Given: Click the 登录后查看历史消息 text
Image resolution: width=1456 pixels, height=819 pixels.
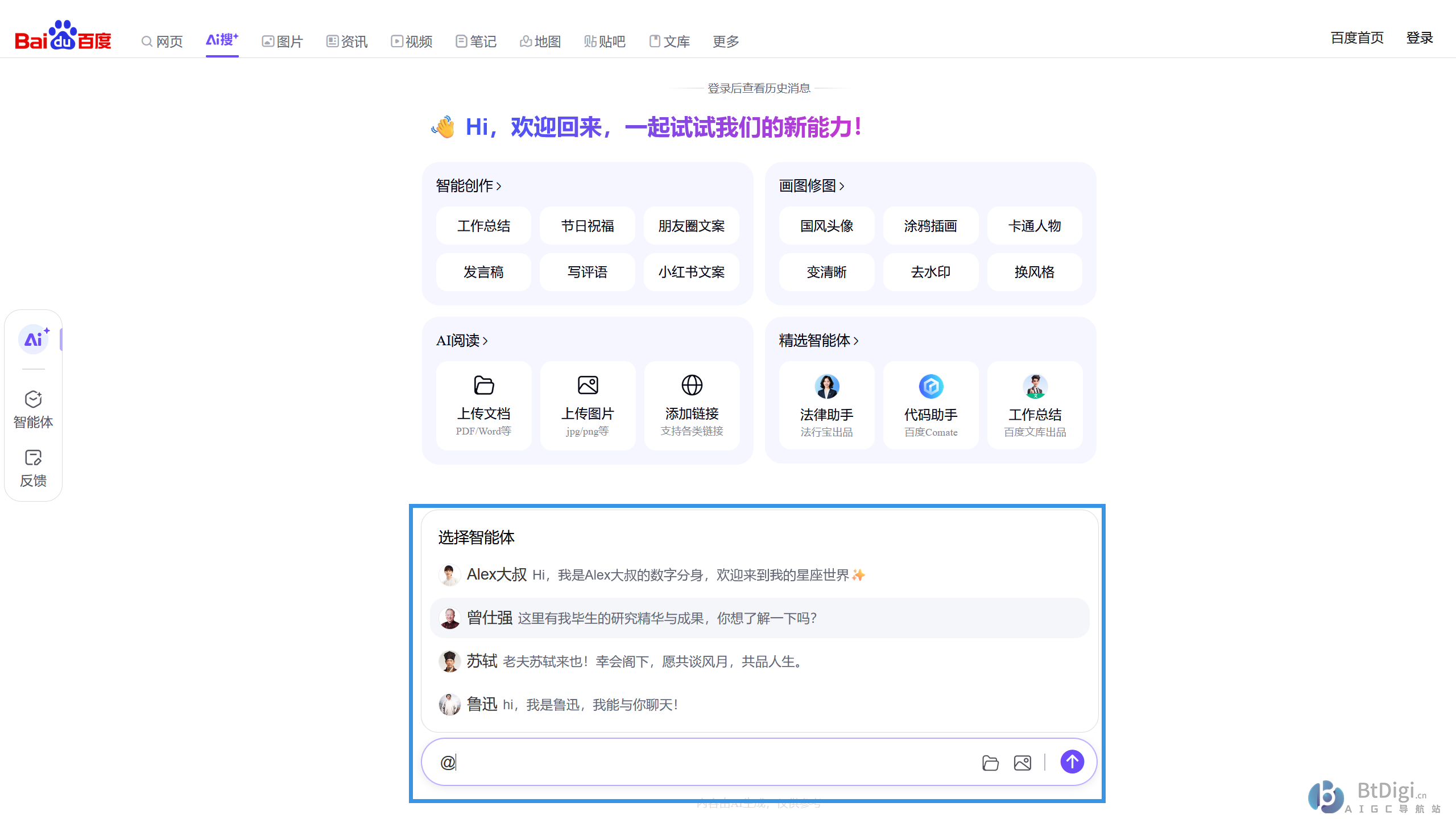Looking at the screenshot, I should [759, 88].
